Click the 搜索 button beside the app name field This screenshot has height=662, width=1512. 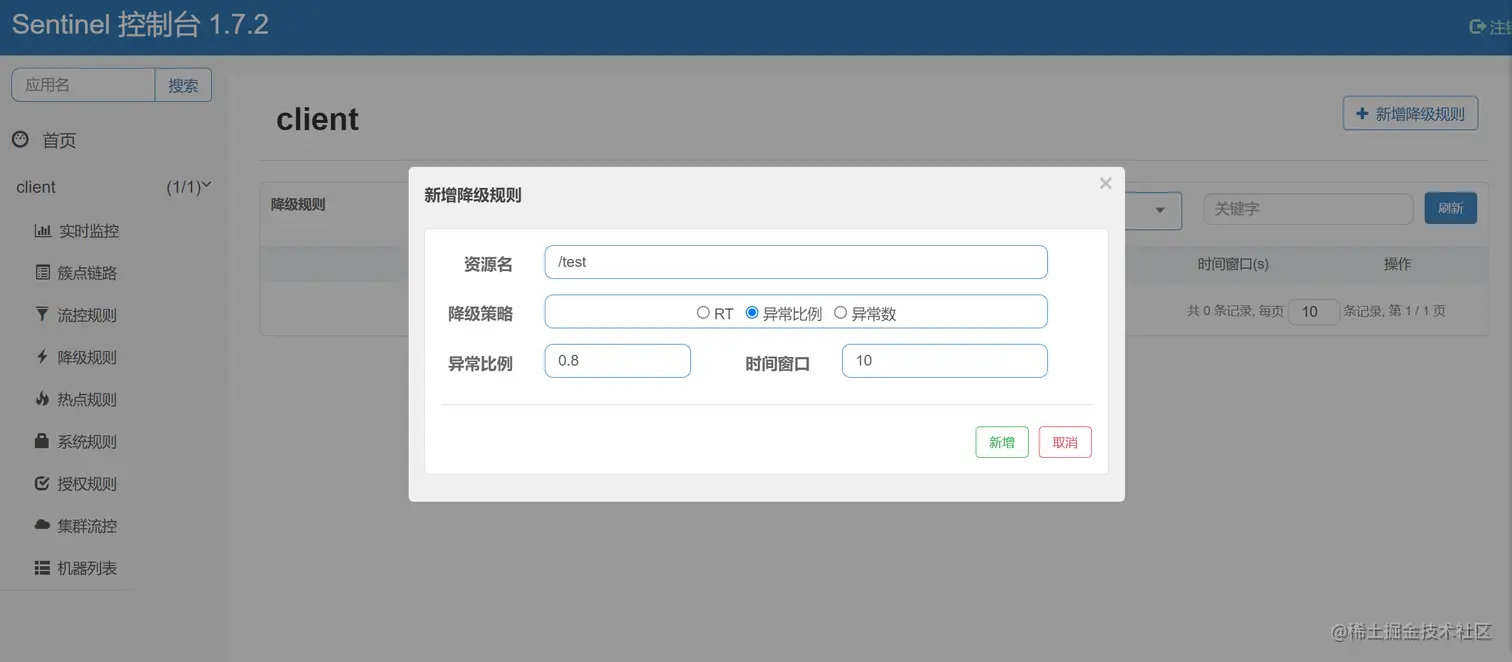(x=183, y=86)
